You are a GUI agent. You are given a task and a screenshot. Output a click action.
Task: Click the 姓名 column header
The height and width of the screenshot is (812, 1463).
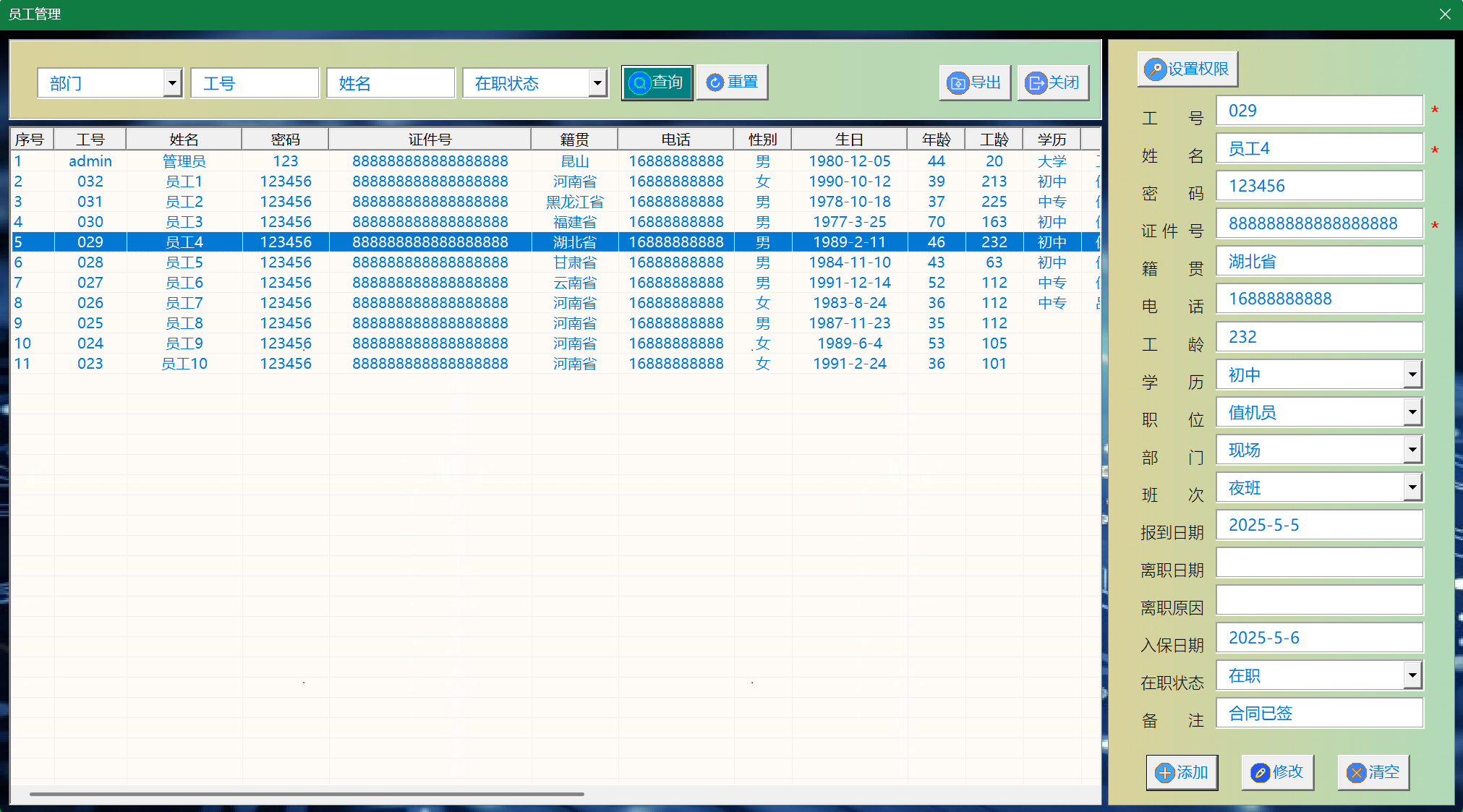coord(184,139)
